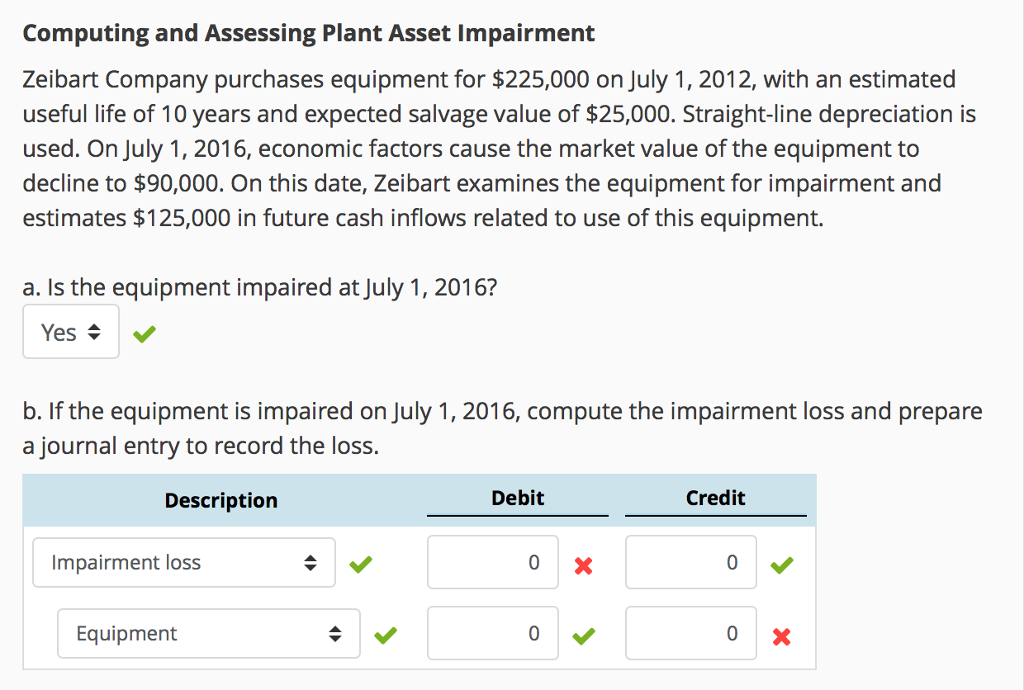Click the Description column header

click(221, 500)
